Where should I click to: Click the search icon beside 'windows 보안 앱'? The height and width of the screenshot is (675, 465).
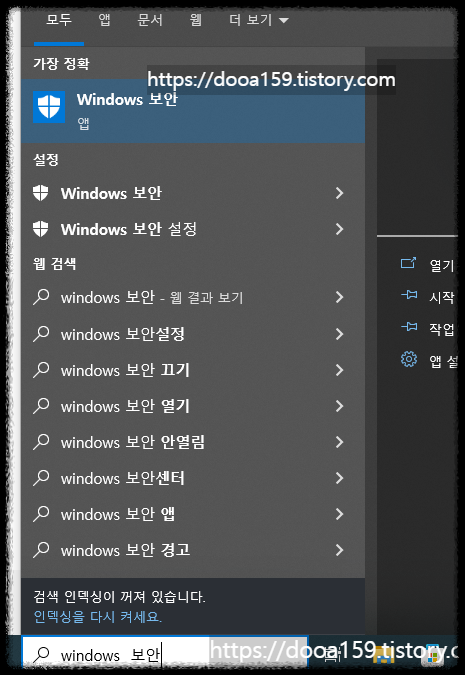(x=41, y=514)
